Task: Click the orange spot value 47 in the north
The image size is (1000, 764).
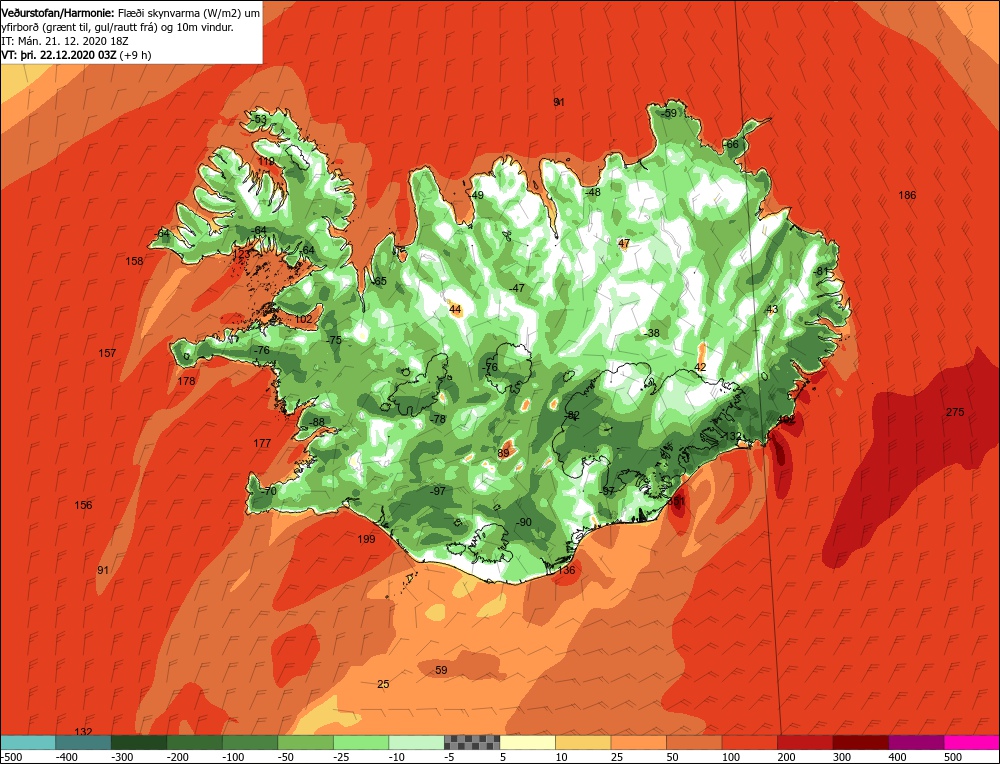Action: (x=624, y=244)
